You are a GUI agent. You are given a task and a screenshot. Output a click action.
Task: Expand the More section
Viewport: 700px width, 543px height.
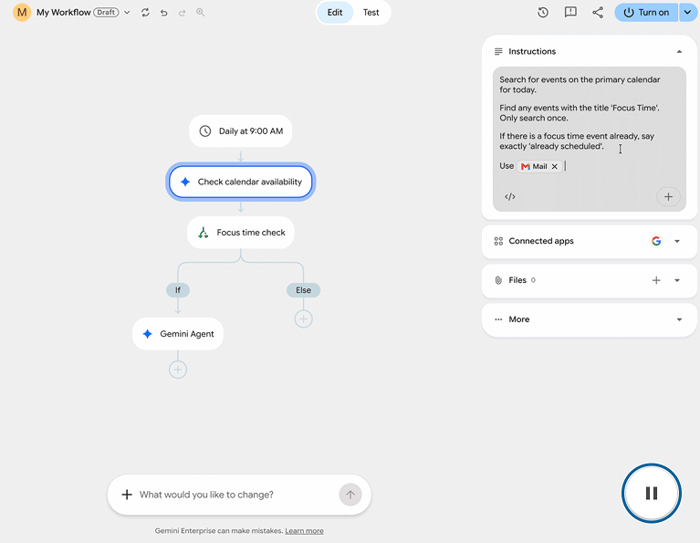pos(679,319)
